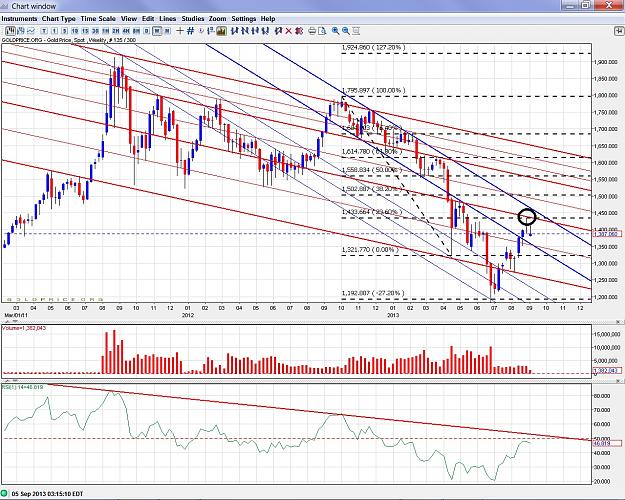Select the bar chart type icon

click(21, 31)
